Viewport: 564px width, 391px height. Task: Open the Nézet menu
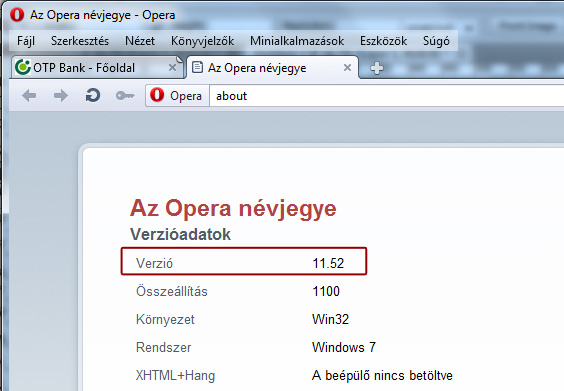pos(140,41)
